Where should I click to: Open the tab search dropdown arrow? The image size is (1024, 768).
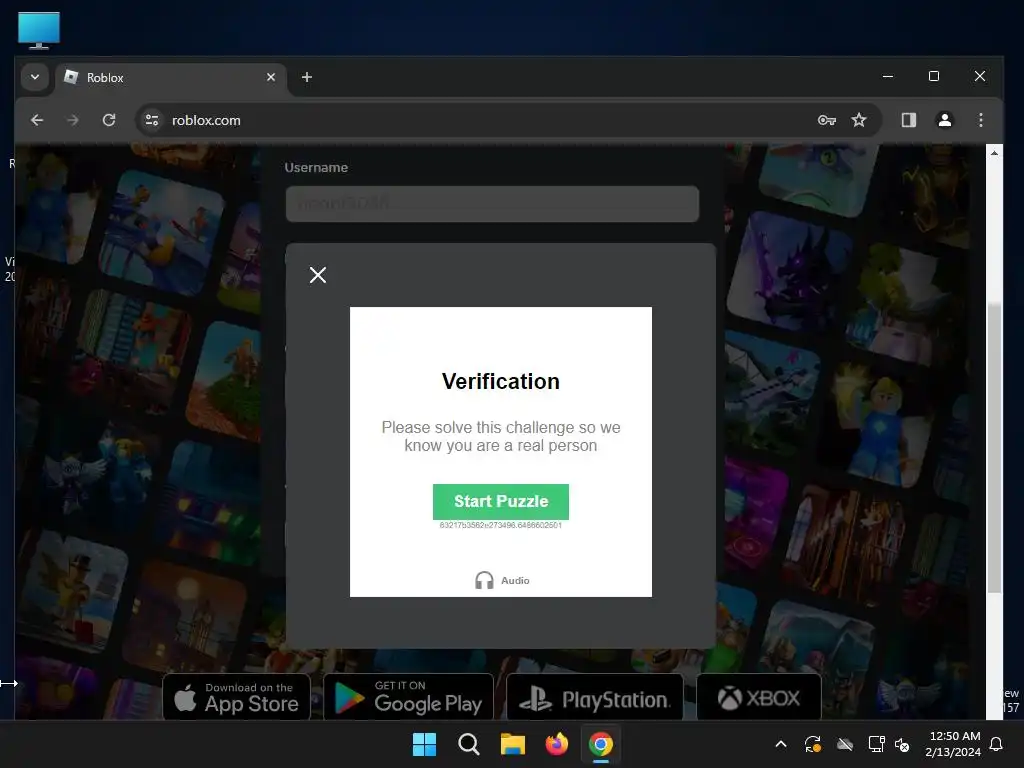35,77
